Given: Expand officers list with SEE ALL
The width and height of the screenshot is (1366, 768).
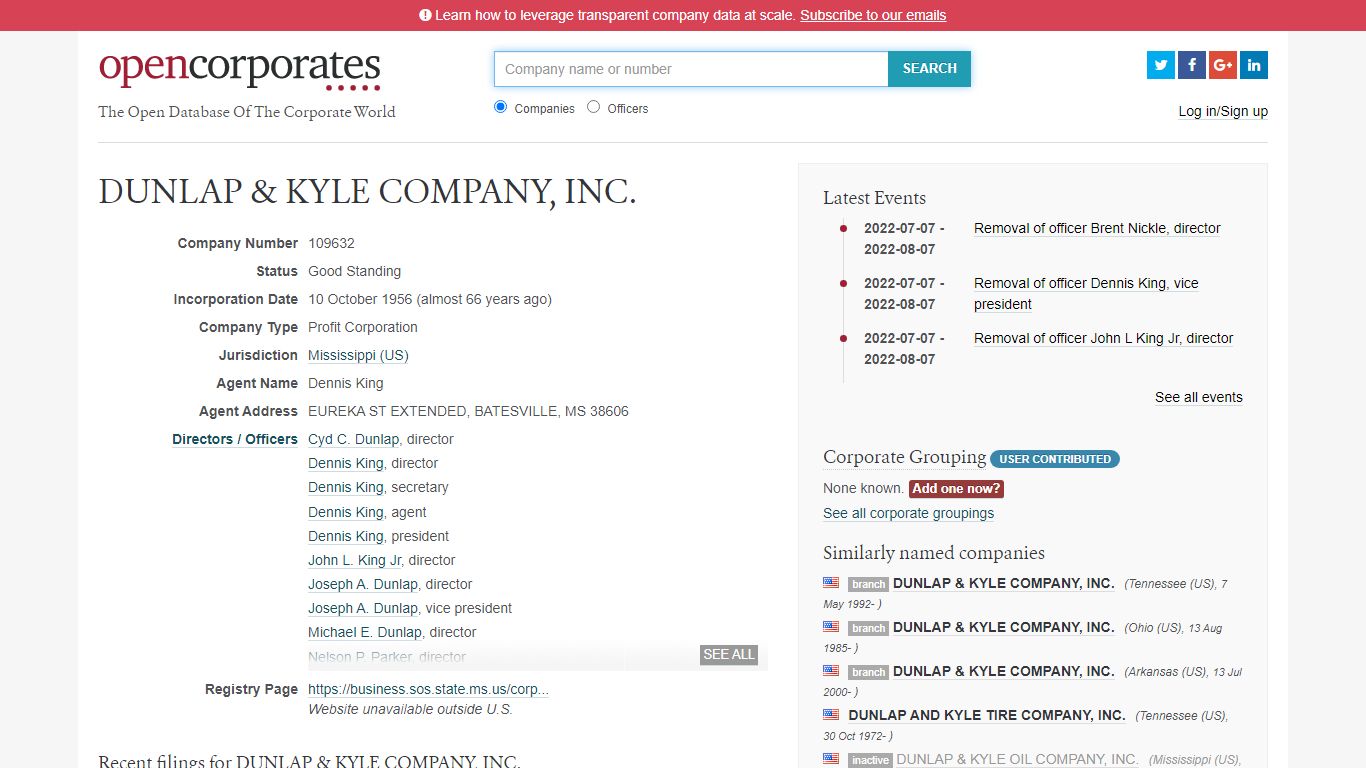Looking at the screenshot, I should tap(729, 655).
